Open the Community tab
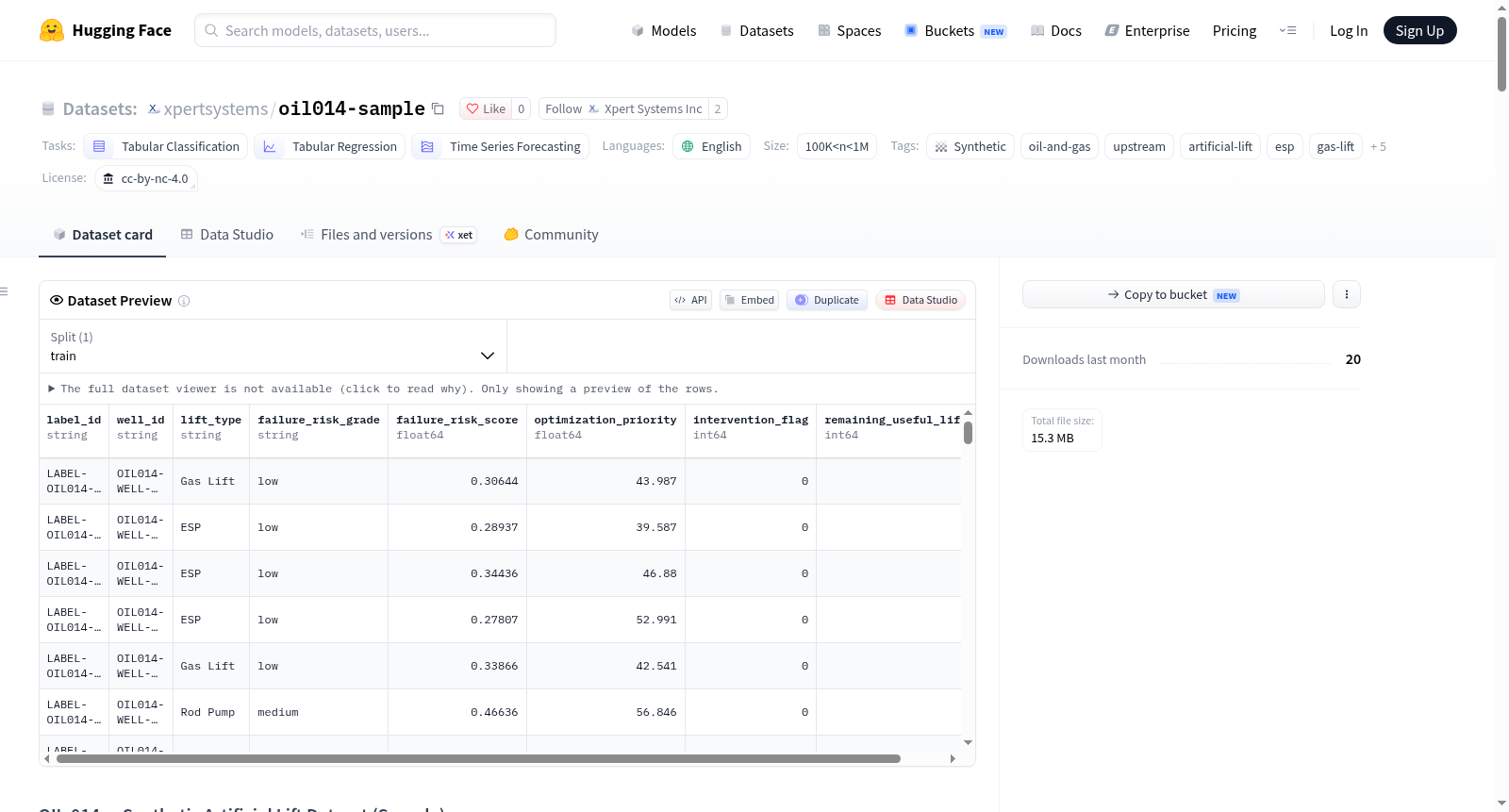 pos(551,235)
